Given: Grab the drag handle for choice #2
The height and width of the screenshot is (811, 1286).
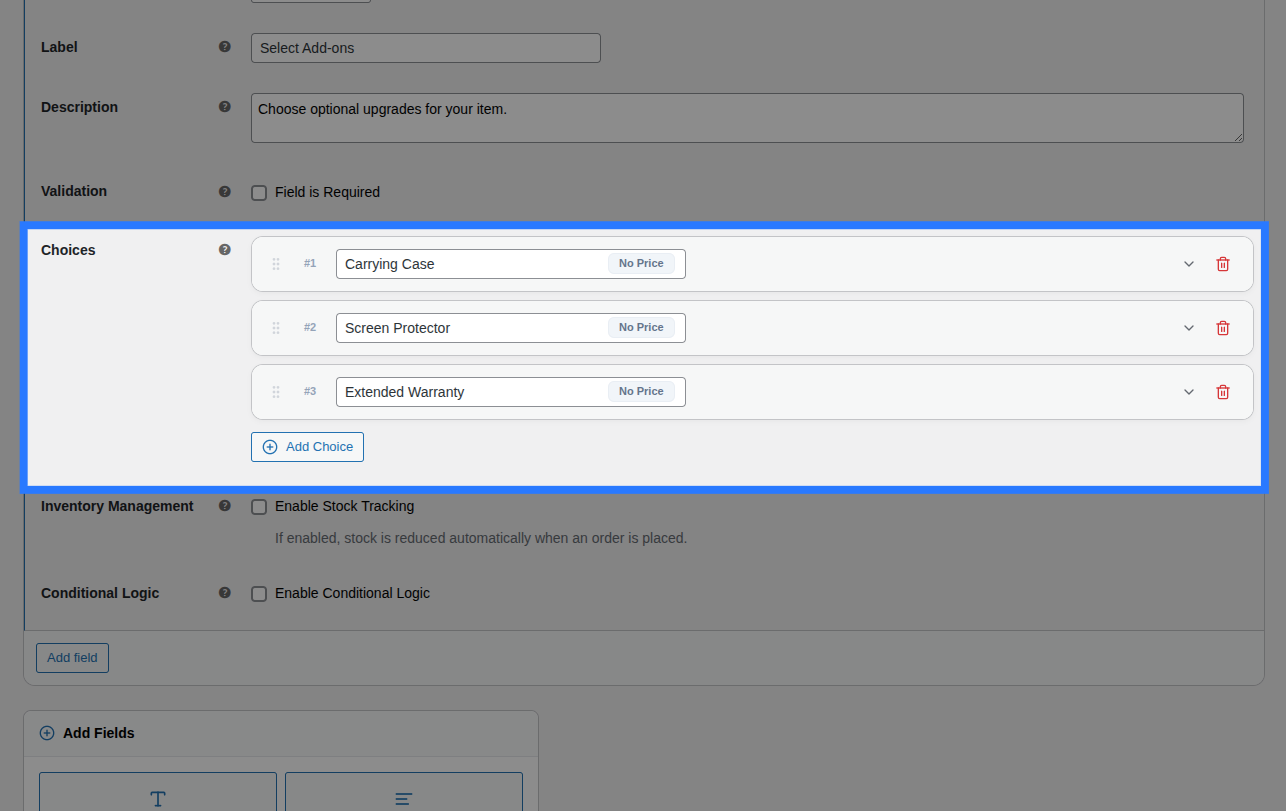Looking at the screenshot, I should point(276,328).
